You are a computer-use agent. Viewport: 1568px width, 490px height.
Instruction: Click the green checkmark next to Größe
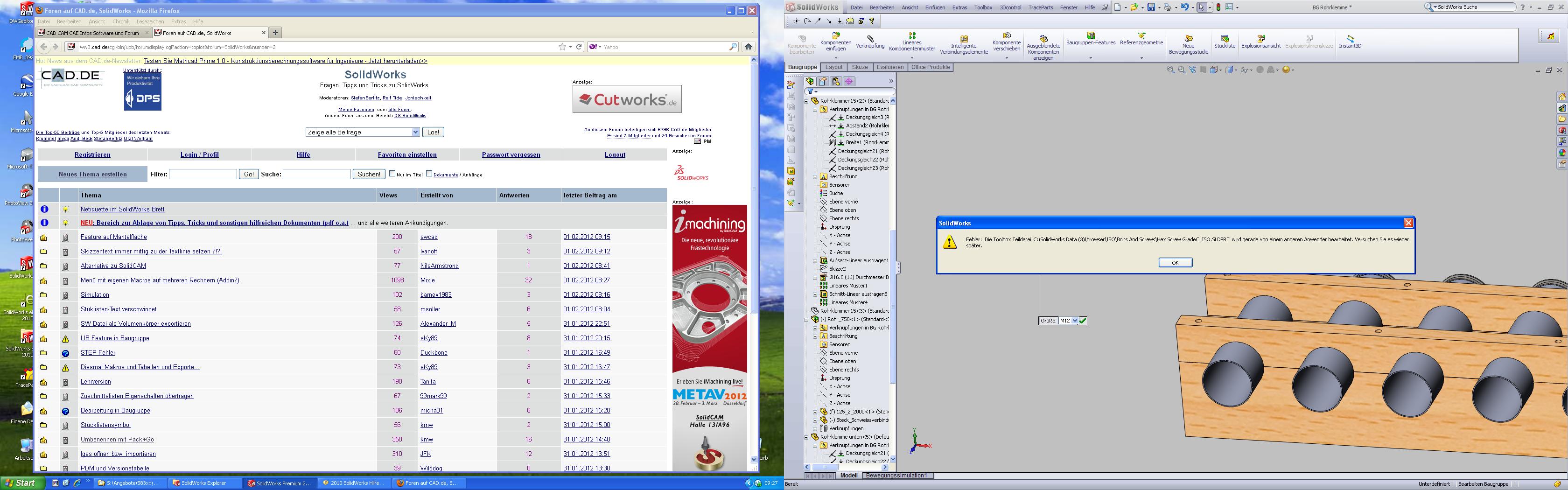point(1082,321)
